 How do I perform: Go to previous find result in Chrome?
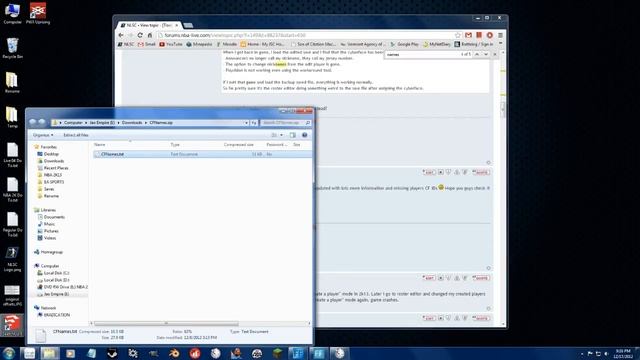point(477,54)
